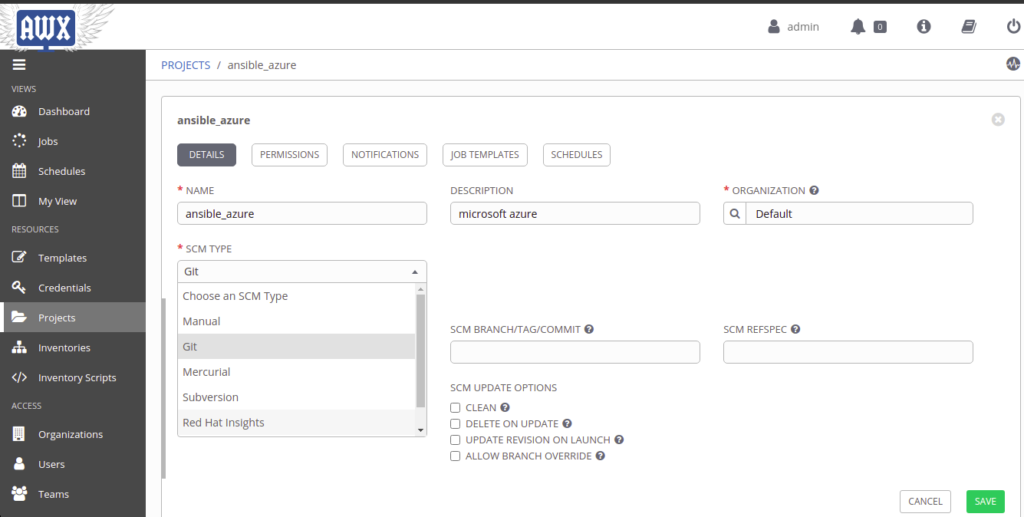Click the SCM Refspec help icon

795,330
